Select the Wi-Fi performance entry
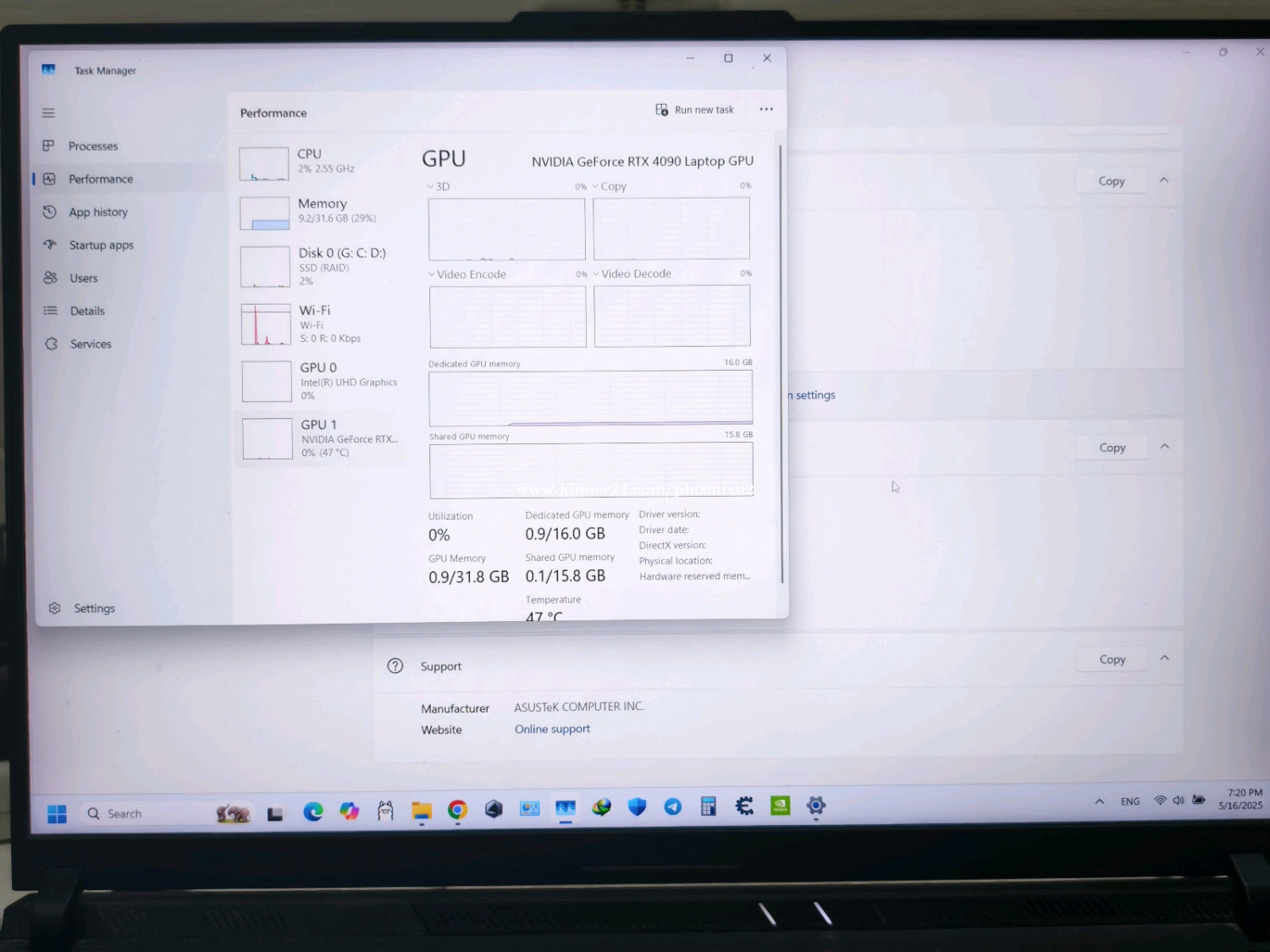 point(318,324)
